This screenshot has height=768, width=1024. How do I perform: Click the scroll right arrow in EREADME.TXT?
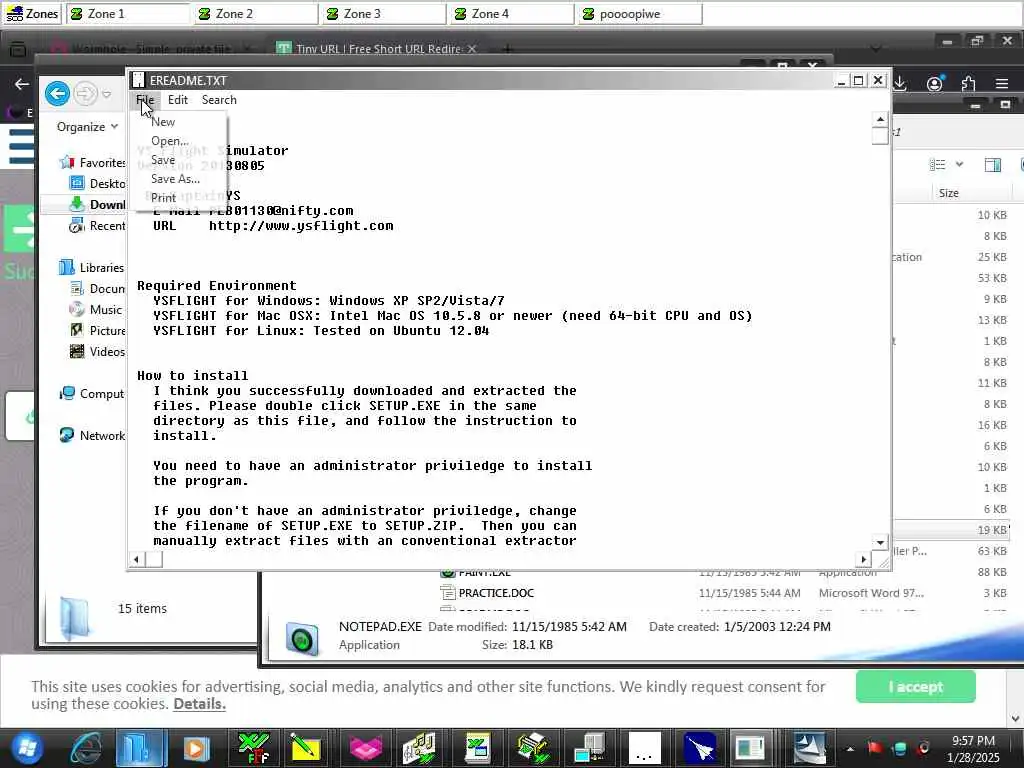(864, 559)
